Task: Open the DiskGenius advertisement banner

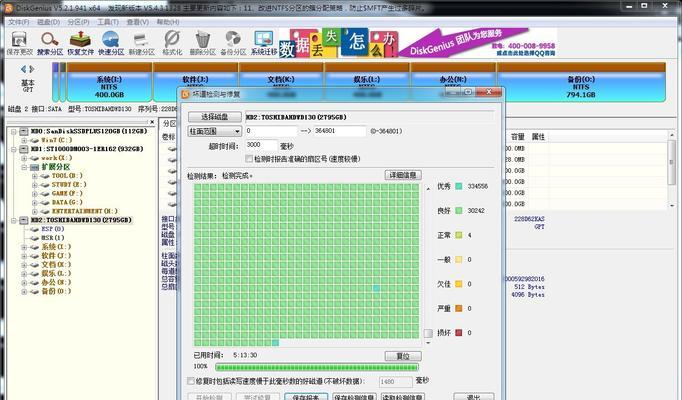Action: (418, 43)
